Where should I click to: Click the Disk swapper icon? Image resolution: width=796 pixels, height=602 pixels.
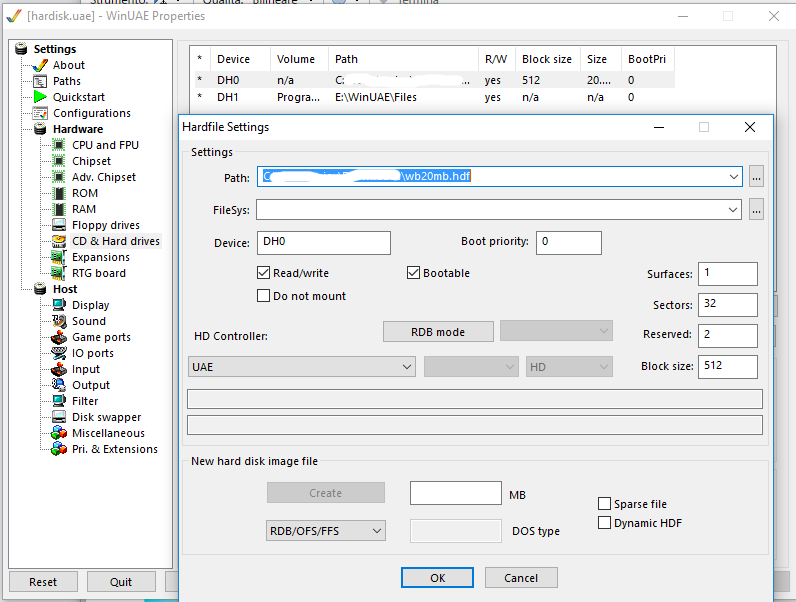[x=59, y=417]
